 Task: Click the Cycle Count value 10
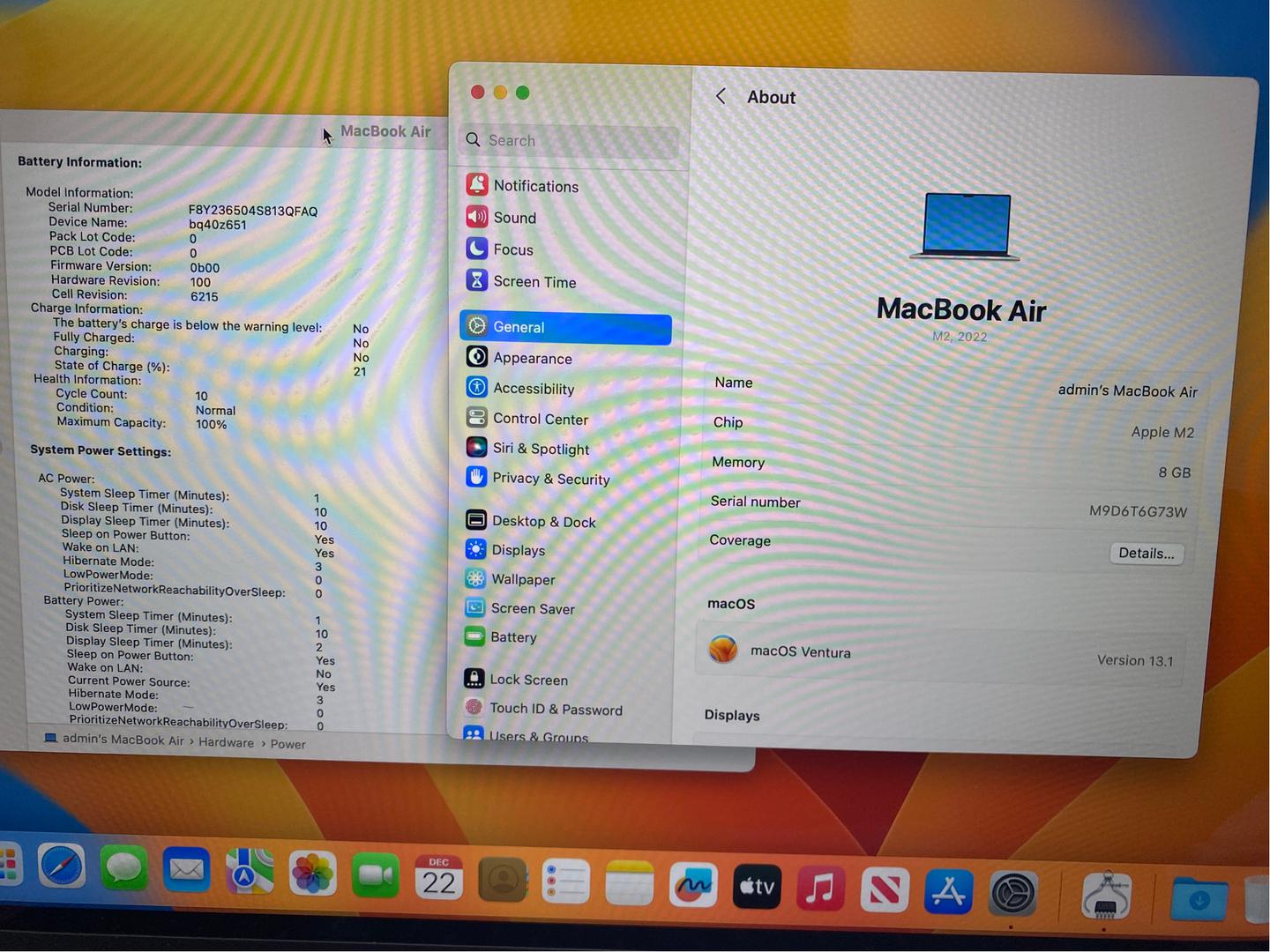pyautogui.click(x=201, y=396)
